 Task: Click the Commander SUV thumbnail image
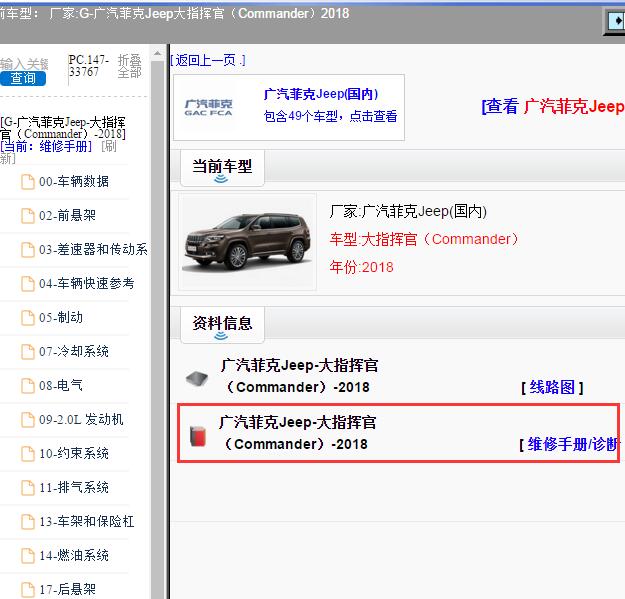(x=248, y=242)
